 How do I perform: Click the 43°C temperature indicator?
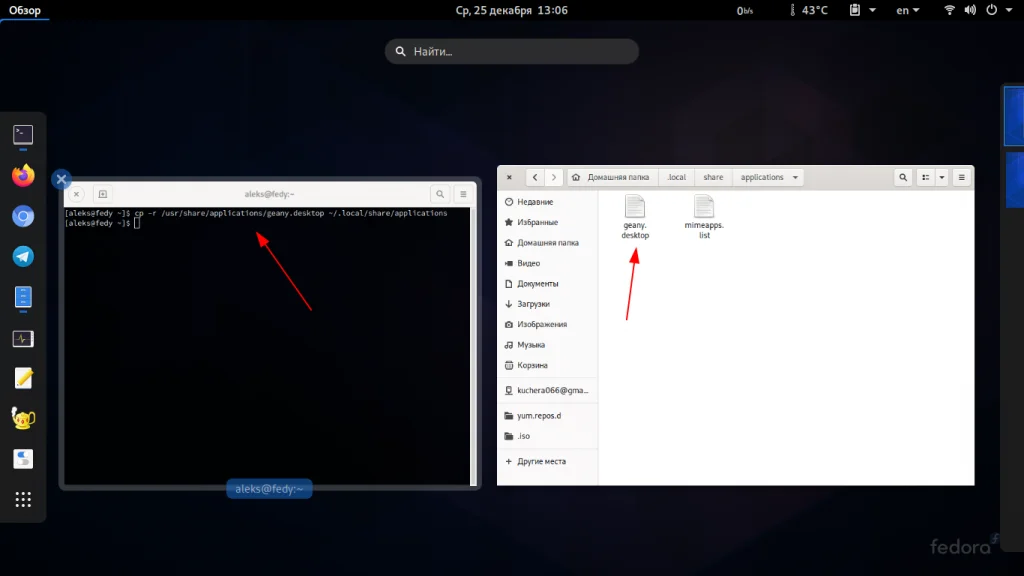[808, 10]
